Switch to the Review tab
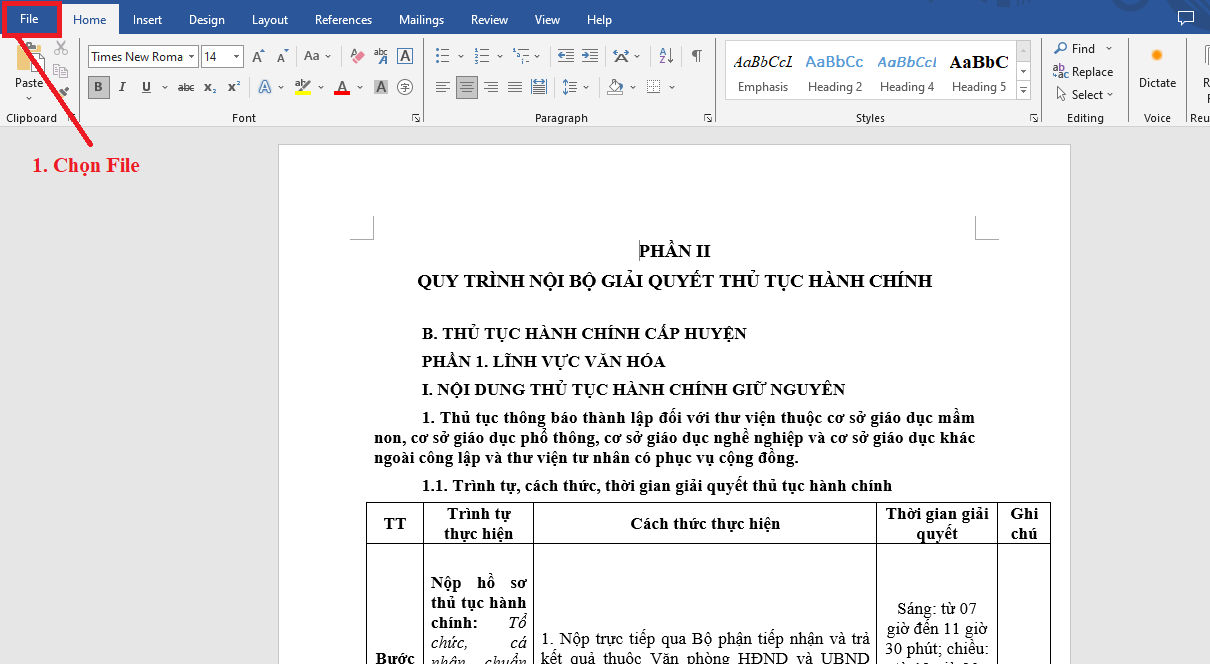The image size is (1210, 664). tap(490, 19)
